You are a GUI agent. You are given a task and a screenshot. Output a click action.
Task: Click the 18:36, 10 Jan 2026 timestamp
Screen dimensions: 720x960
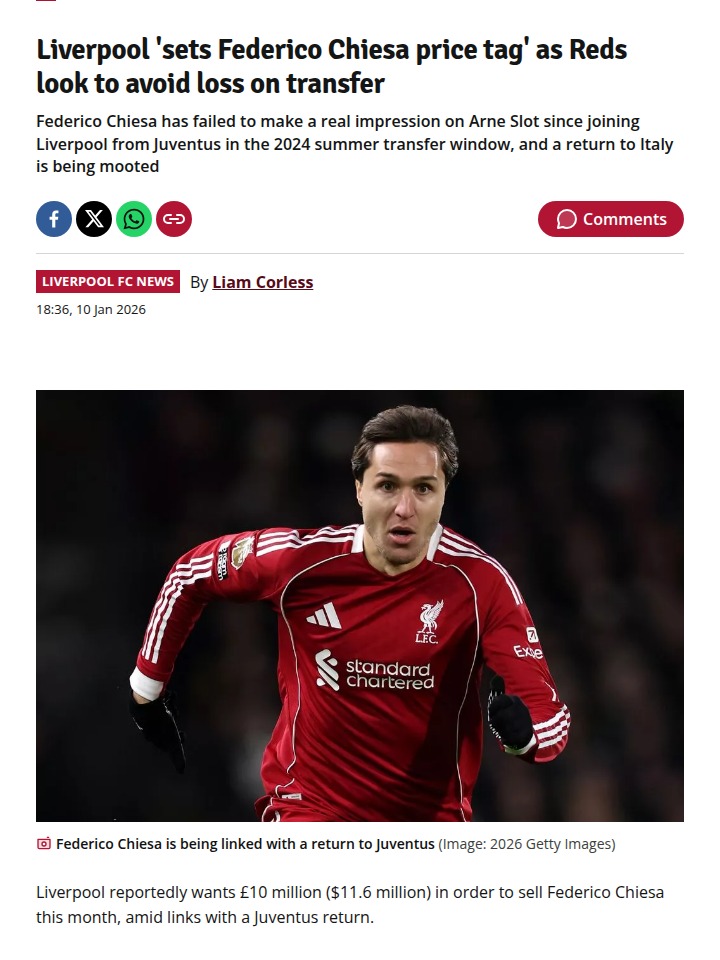91,310
